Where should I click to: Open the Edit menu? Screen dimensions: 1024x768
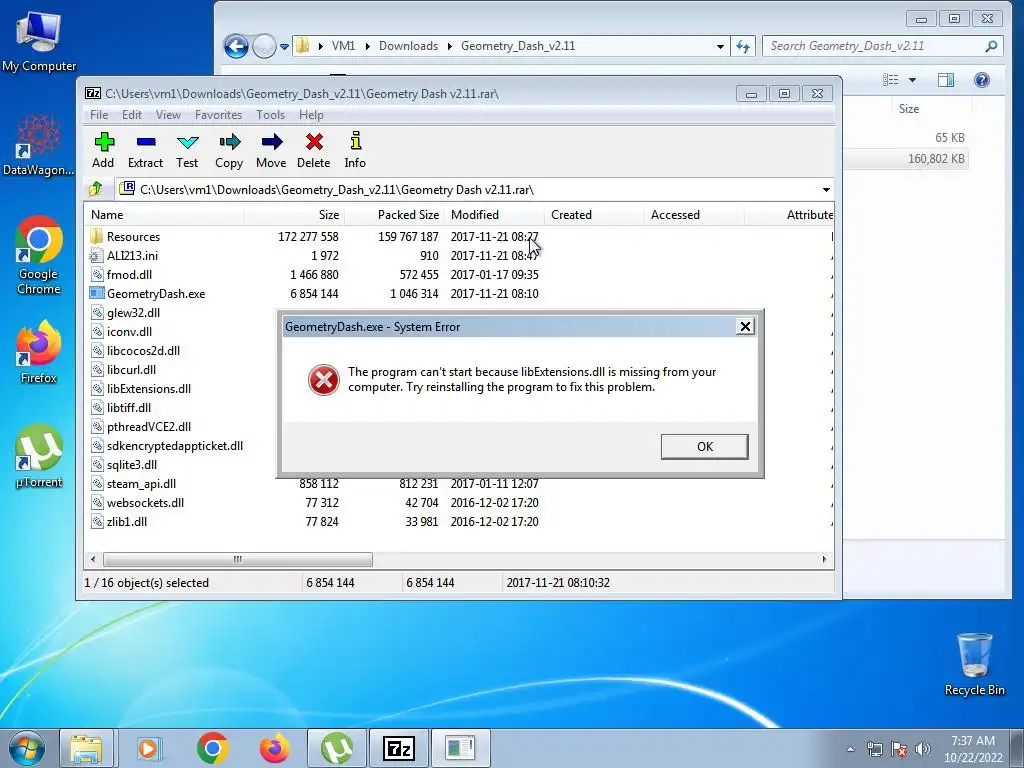click(131, 115)
